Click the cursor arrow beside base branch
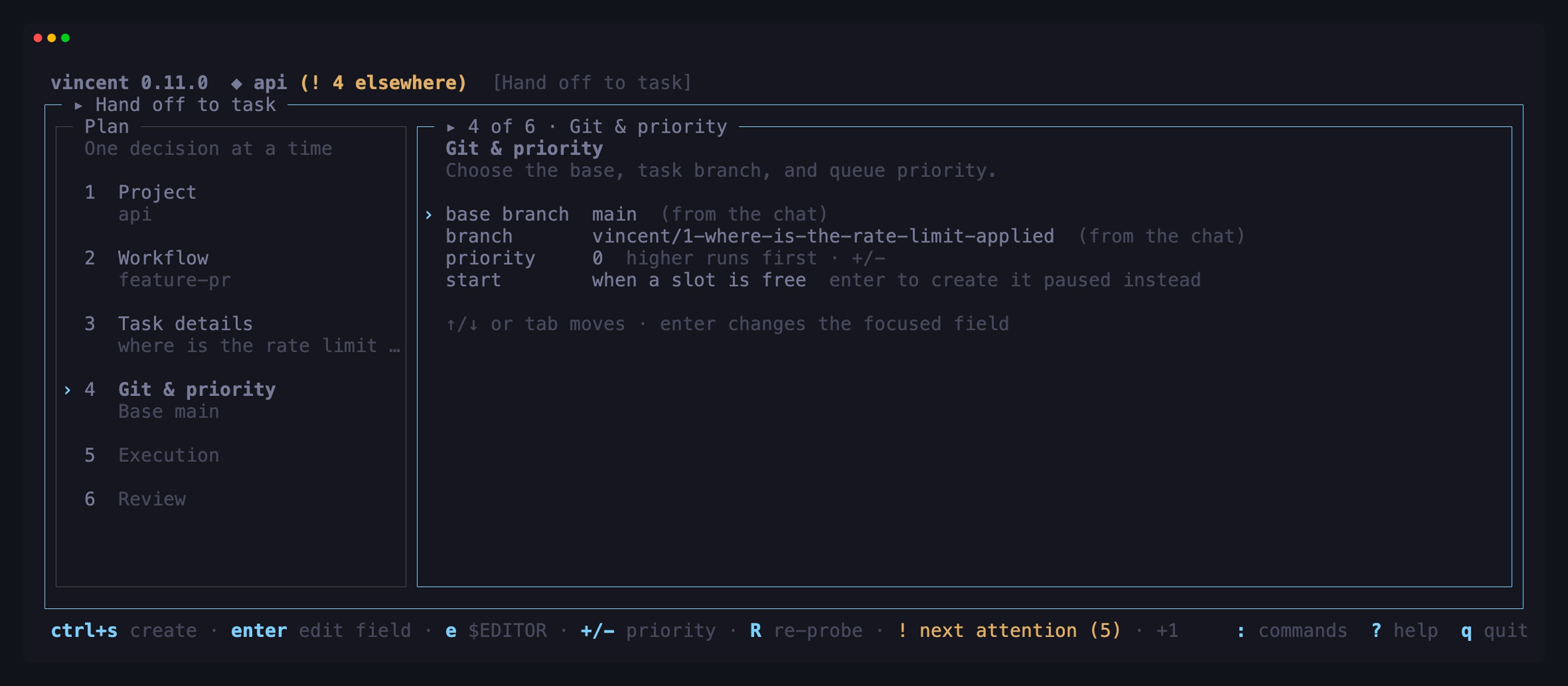Image resolution: width=1568 pixels, height=686 pixels. tap(429, 215)
